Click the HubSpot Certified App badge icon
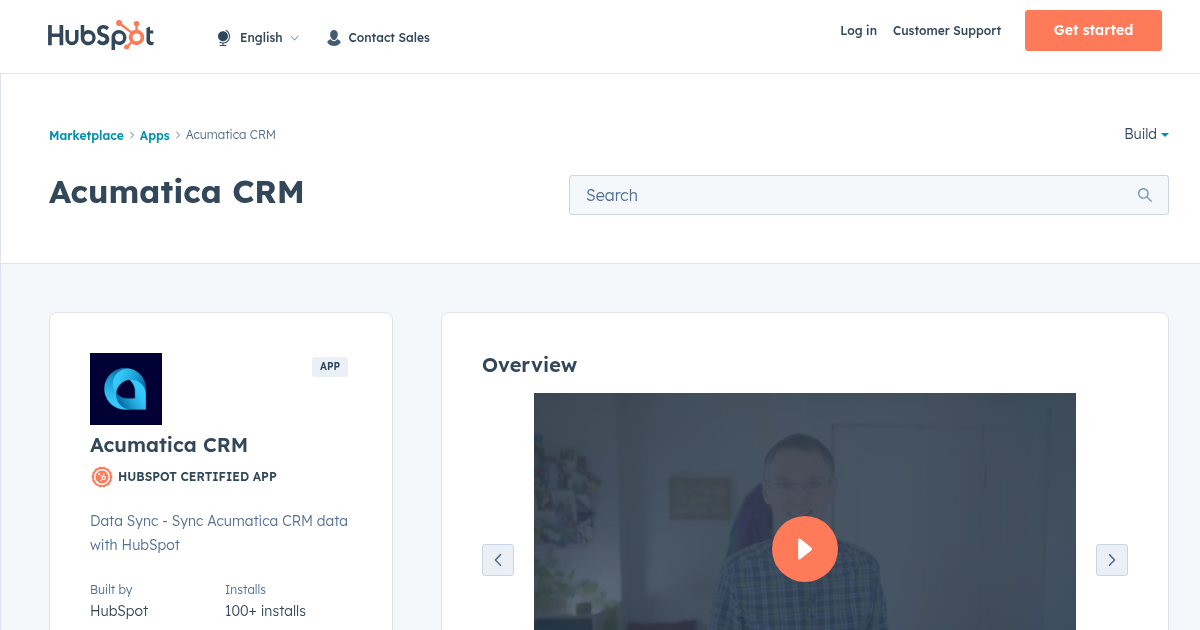Screen dimensions: 1200x630 point(101,477)
